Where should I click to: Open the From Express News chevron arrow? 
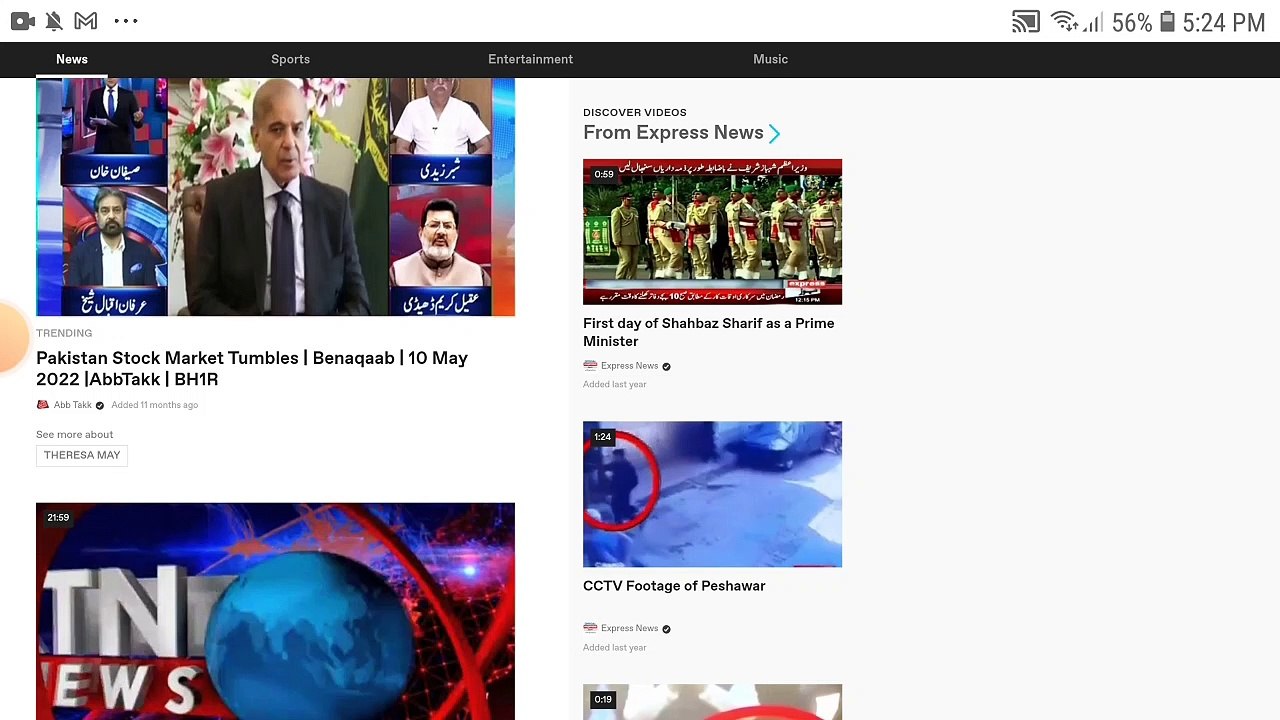(774, 133)
